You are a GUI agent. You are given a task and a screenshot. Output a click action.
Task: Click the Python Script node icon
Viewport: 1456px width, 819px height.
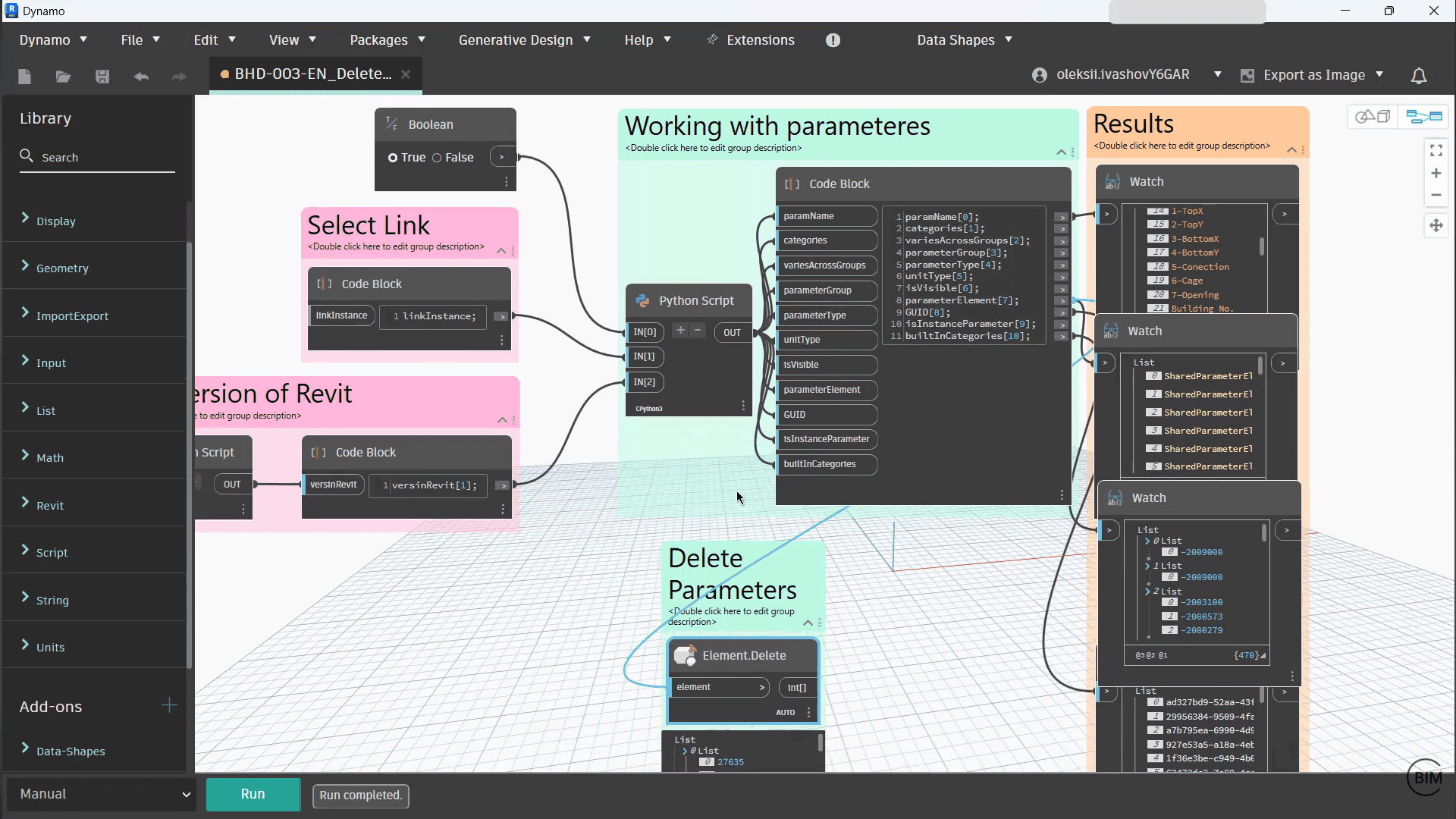point(643,300)
